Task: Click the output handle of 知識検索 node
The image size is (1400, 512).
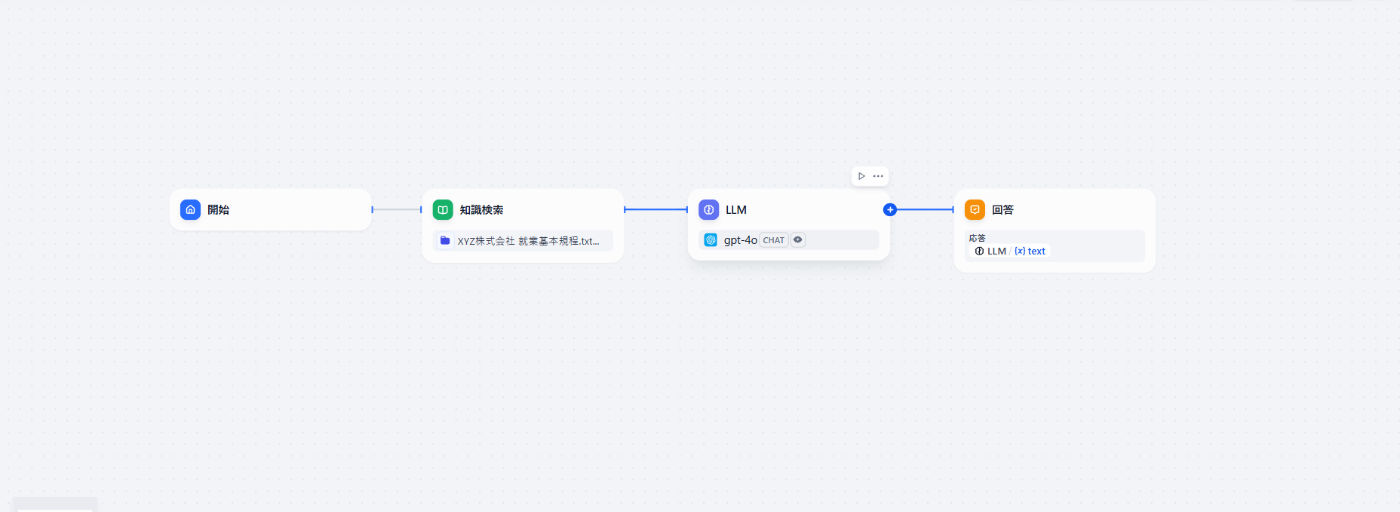Action: click(x=624, y=210)
